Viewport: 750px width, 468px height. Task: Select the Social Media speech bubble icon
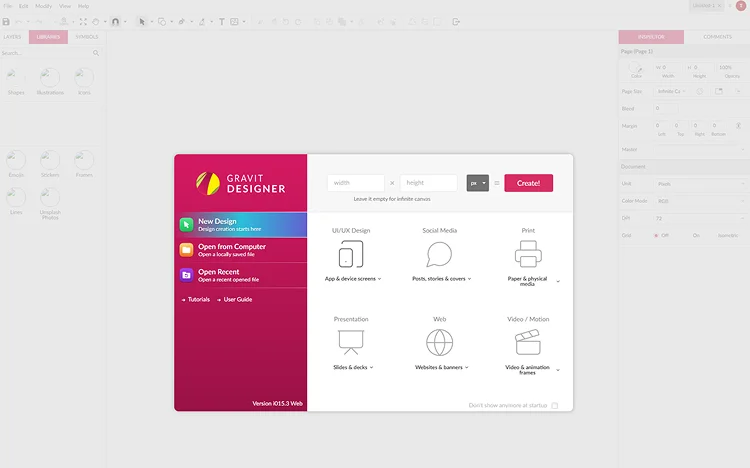tap(439, 254)
